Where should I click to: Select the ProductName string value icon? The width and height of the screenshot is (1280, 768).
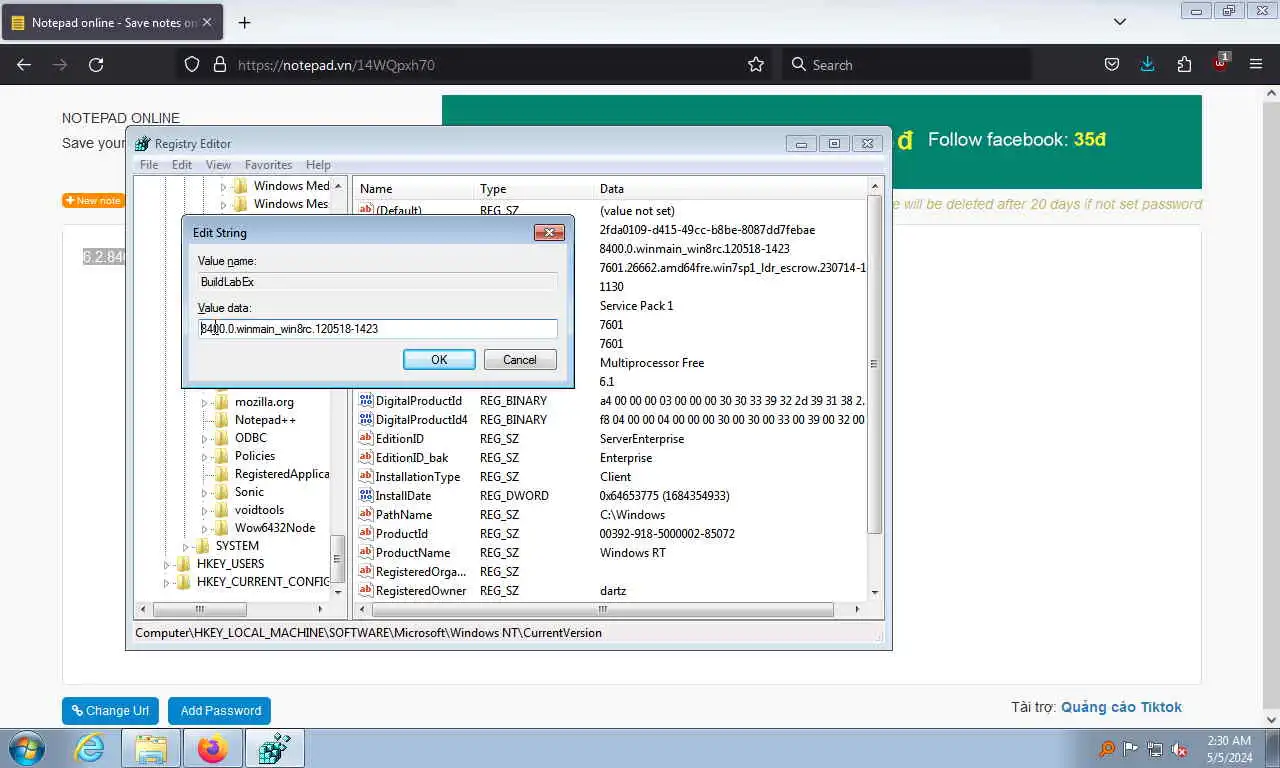click(x=366, y=552)
